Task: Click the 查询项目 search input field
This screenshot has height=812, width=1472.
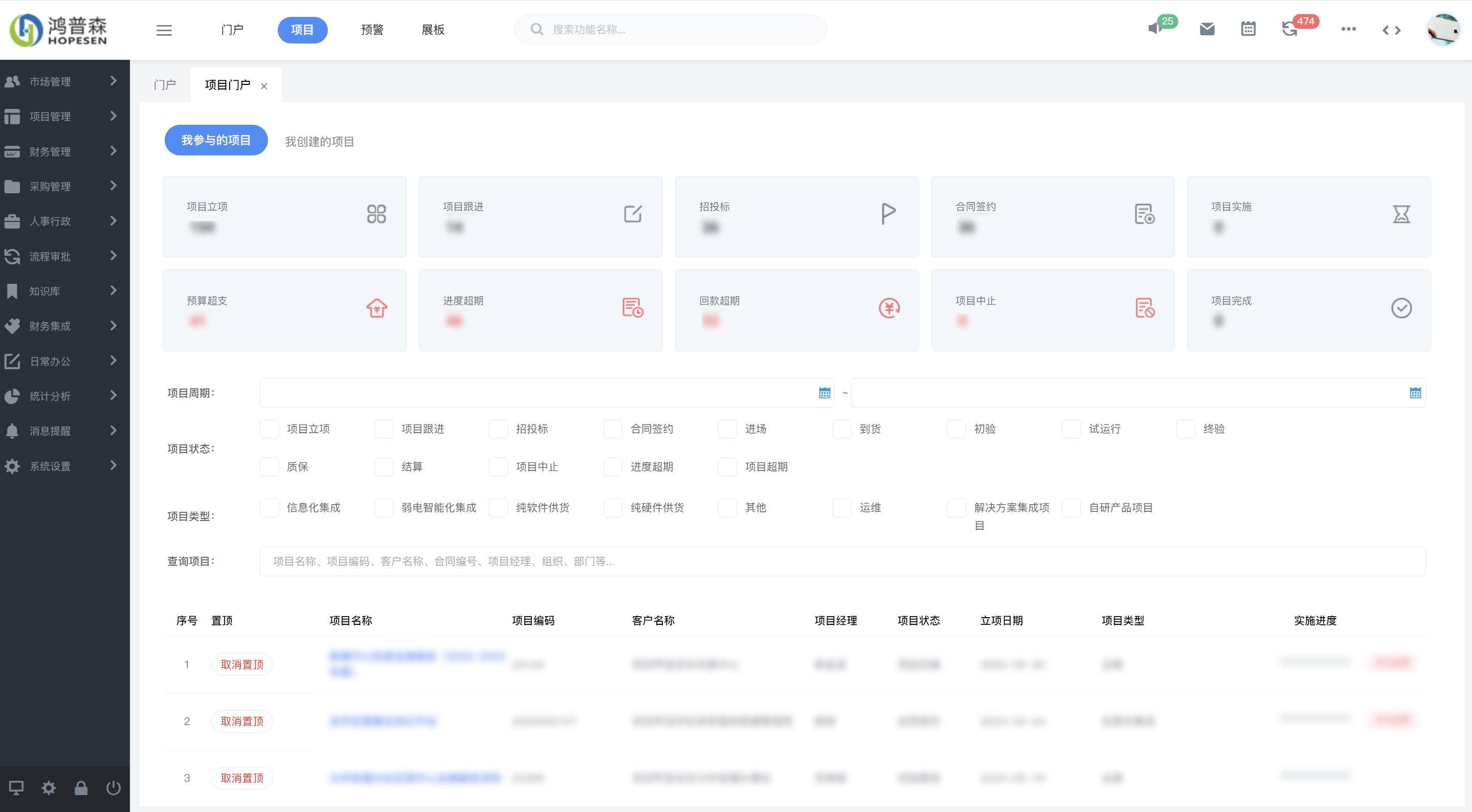Action: pos(842,561)
